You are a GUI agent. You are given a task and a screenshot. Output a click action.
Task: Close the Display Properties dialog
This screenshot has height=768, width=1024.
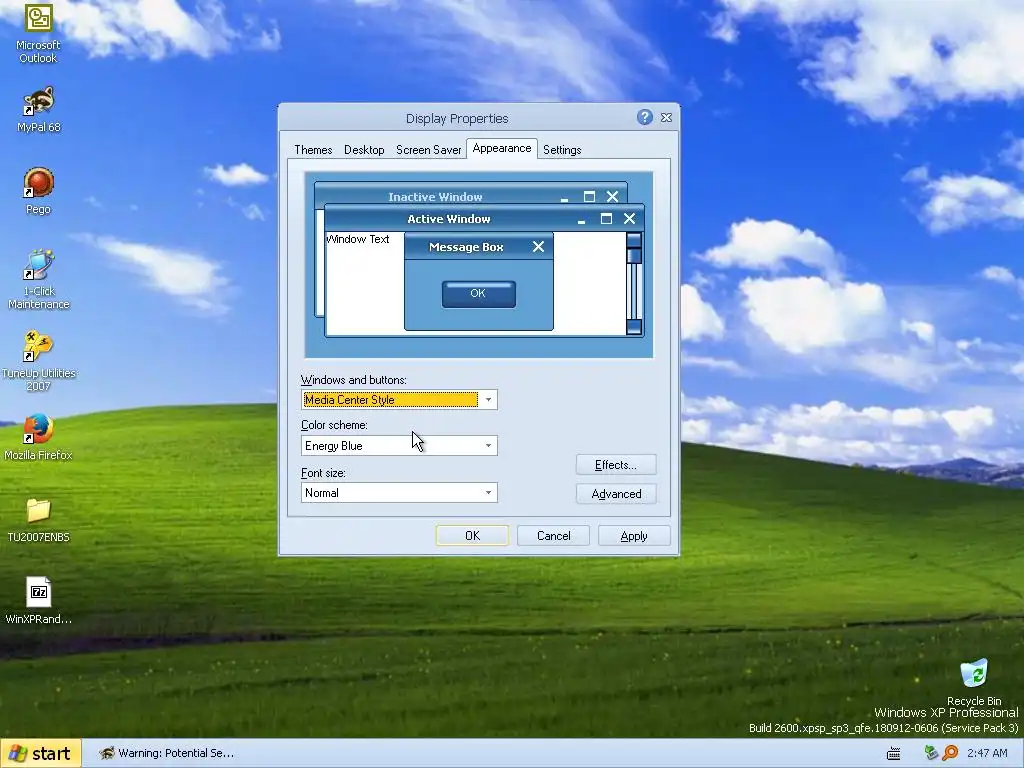click(666, 118)
